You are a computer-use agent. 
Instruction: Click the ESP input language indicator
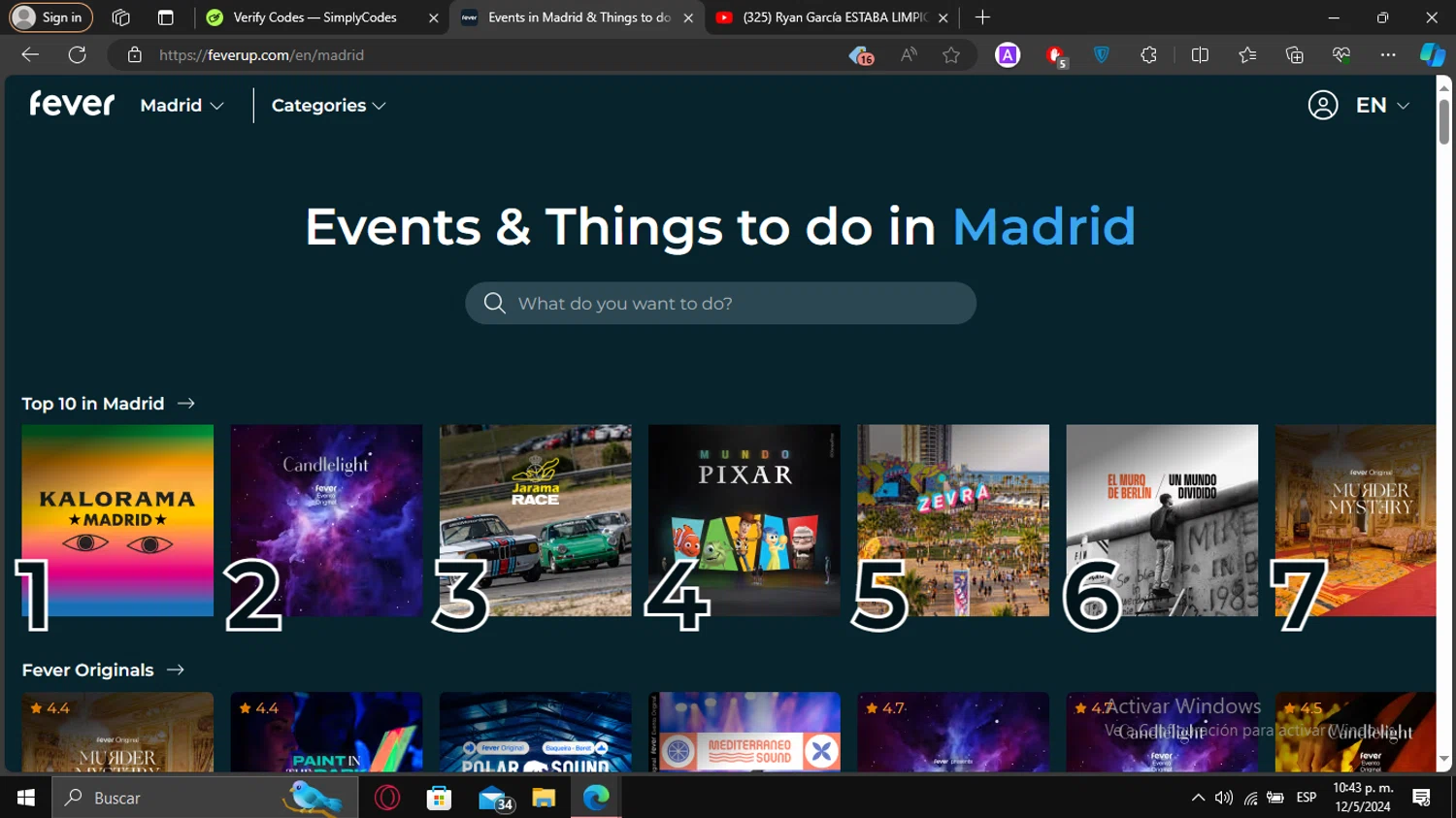click(1307, 798)
